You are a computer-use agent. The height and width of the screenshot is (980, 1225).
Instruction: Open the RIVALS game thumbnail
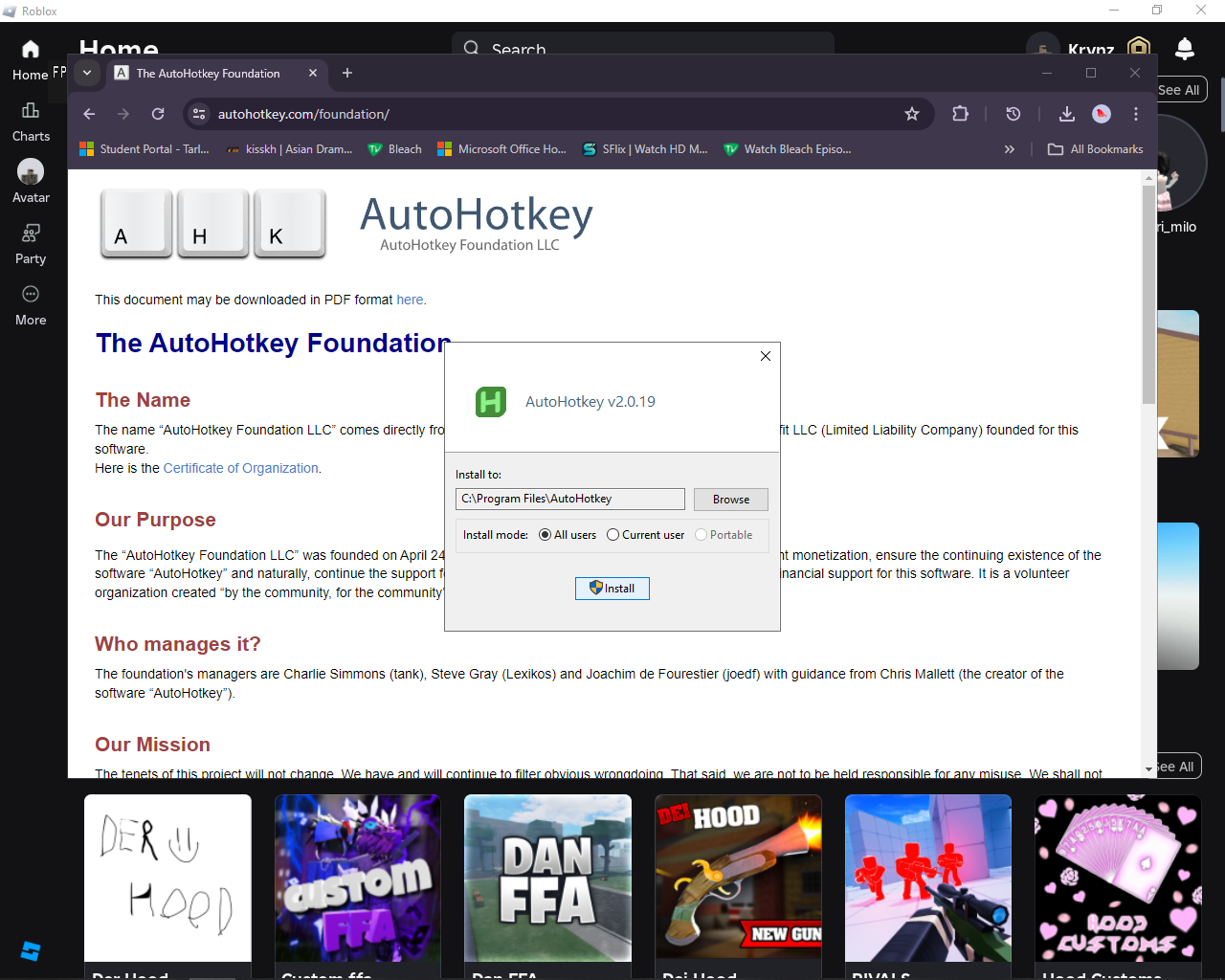tap(928, 878)
